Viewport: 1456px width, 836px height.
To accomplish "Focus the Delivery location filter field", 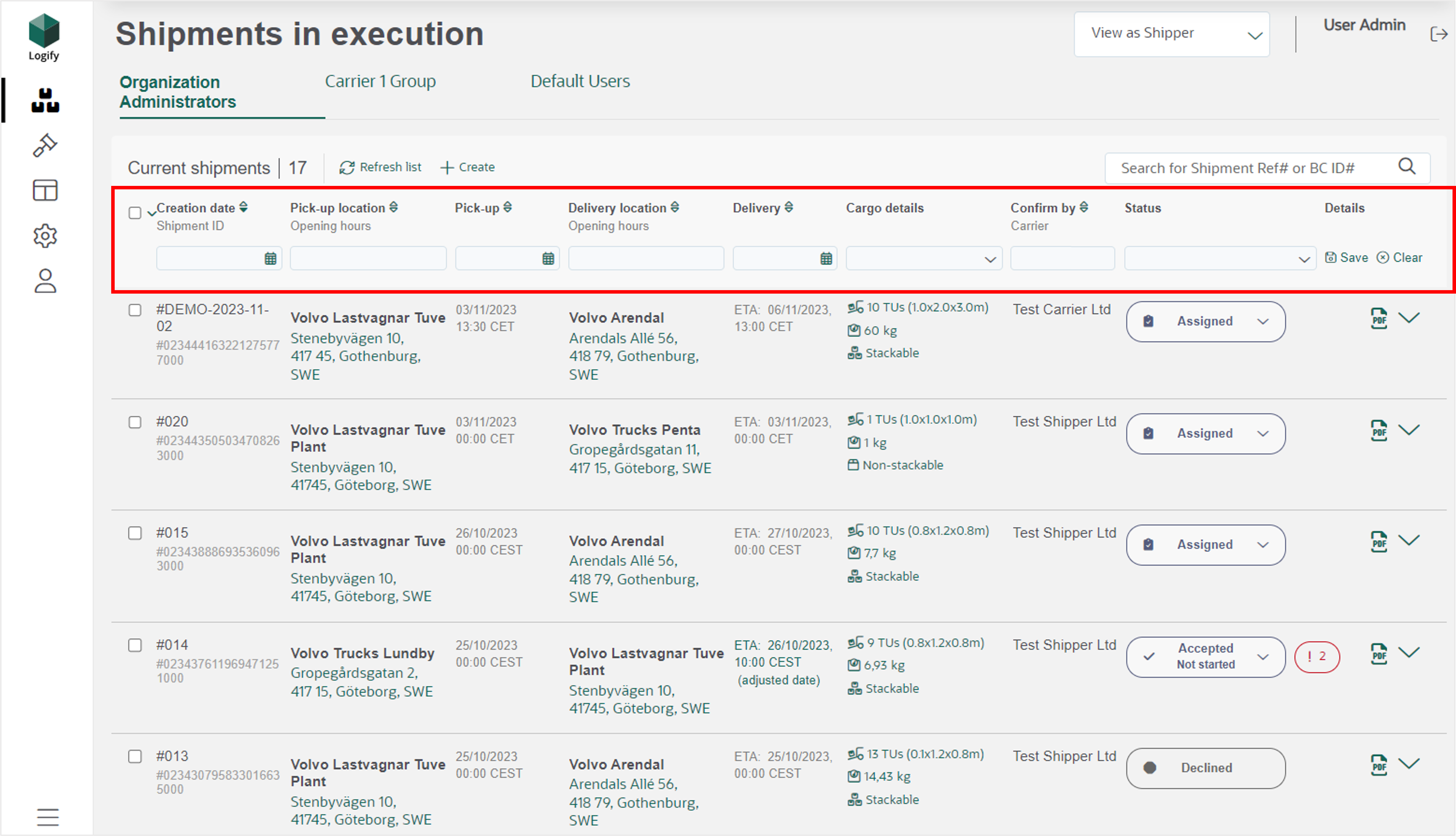I will [646, 259].
